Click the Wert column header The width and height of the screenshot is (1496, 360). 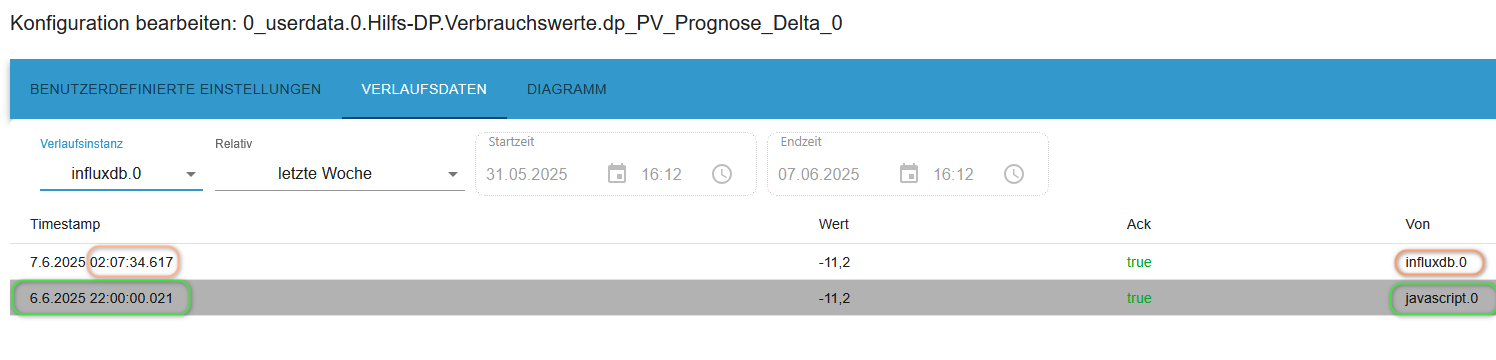[833, 224]
